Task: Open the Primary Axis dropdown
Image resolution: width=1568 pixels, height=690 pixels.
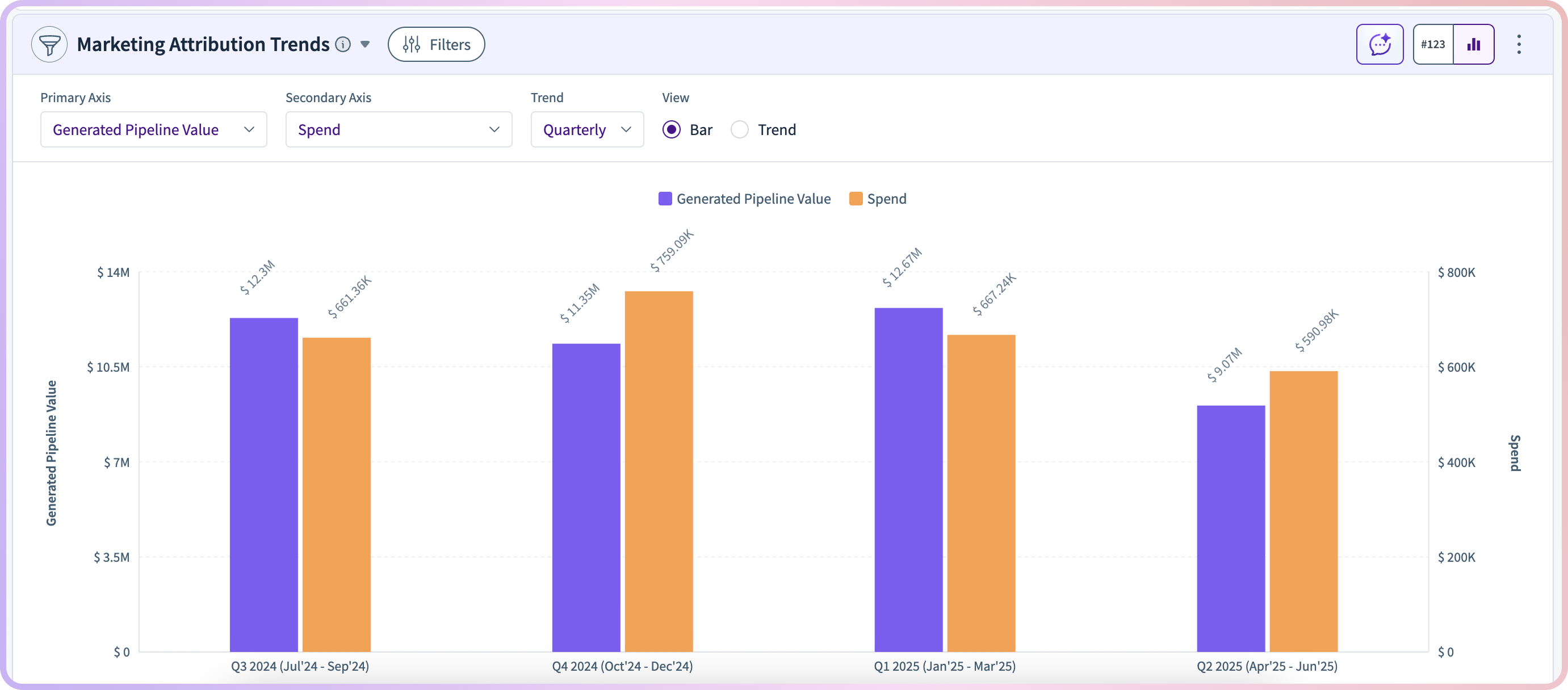Action: coord(153,129)
